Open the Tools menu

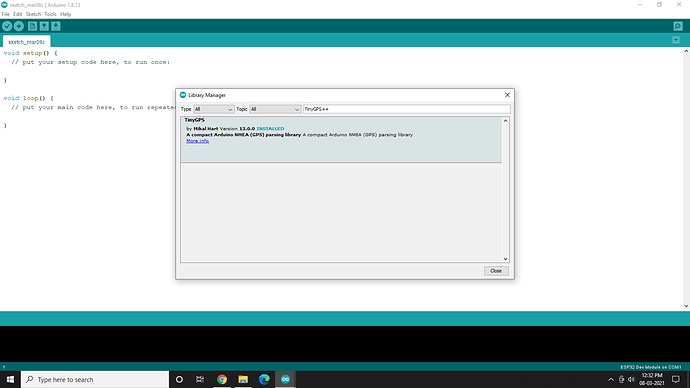point(50,14)
